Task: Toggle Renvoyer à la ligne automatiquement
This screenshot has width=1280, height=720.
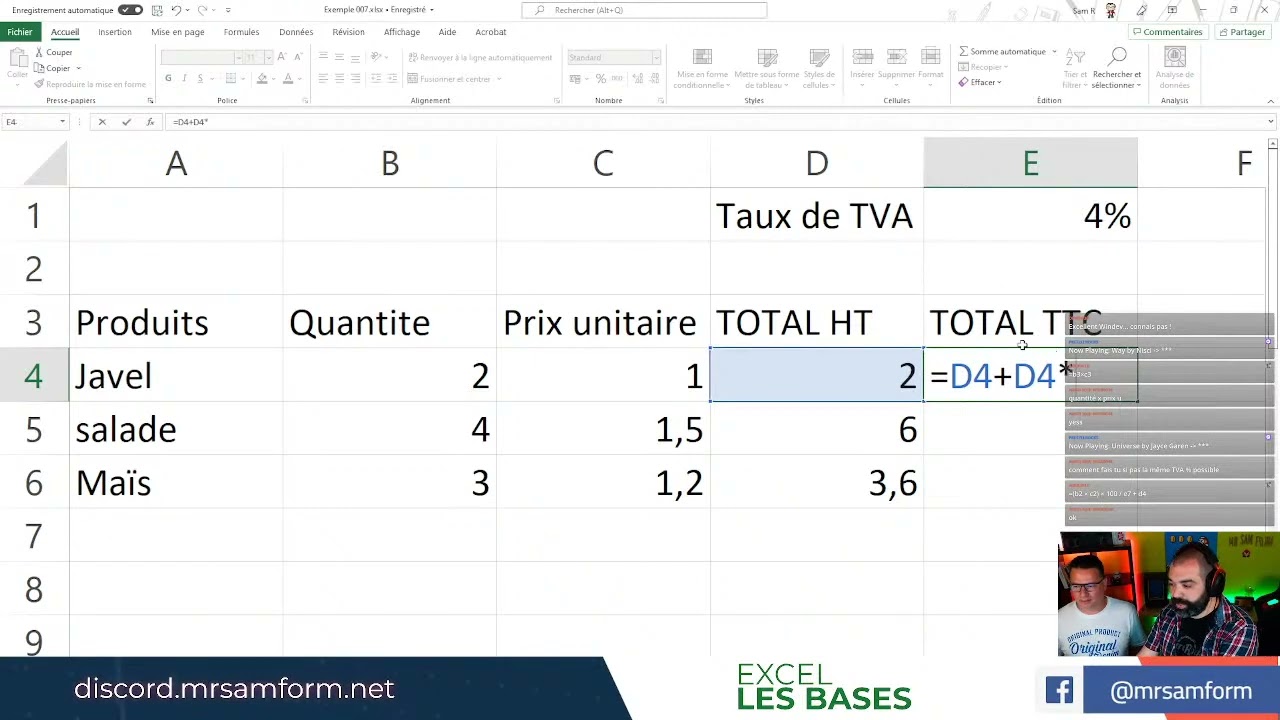Action: point(480,57)
